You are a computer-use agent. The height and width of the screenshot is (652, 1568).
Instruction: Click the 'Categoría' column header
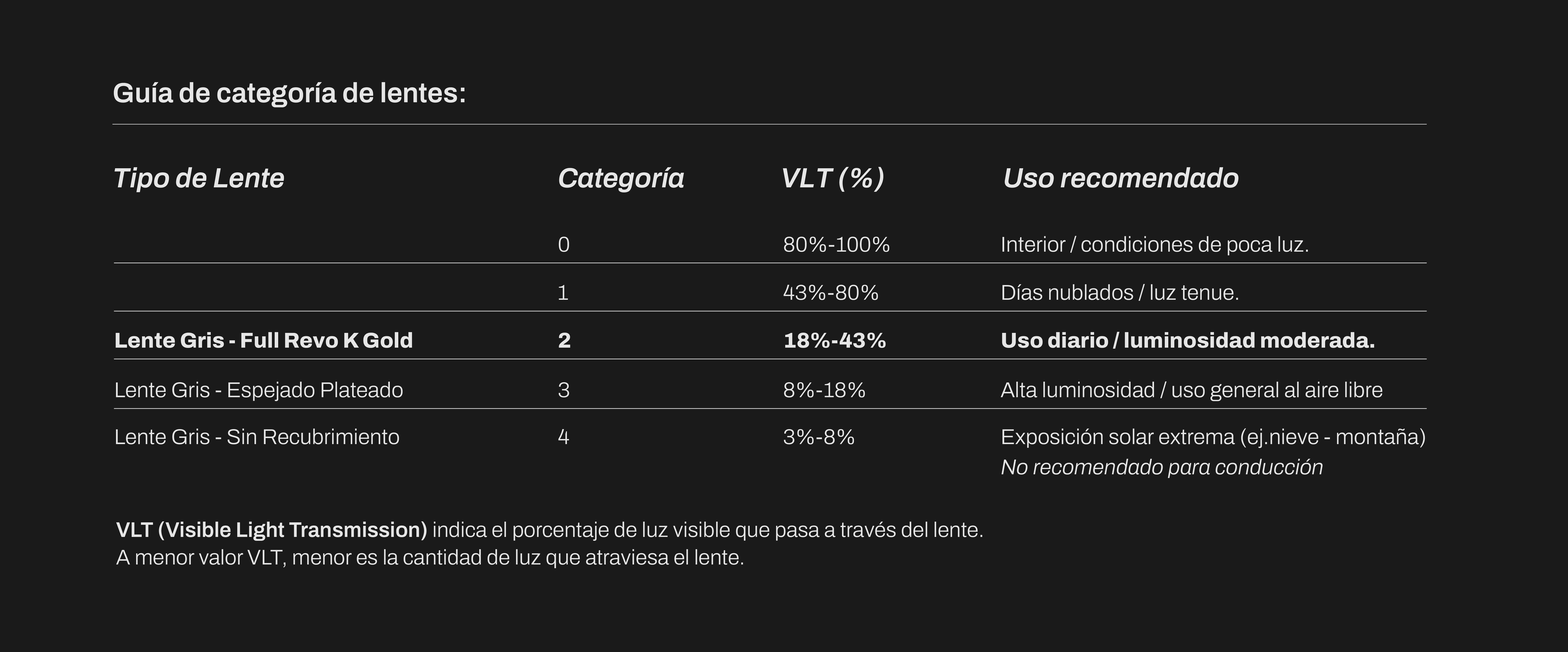tap(621, 178)
